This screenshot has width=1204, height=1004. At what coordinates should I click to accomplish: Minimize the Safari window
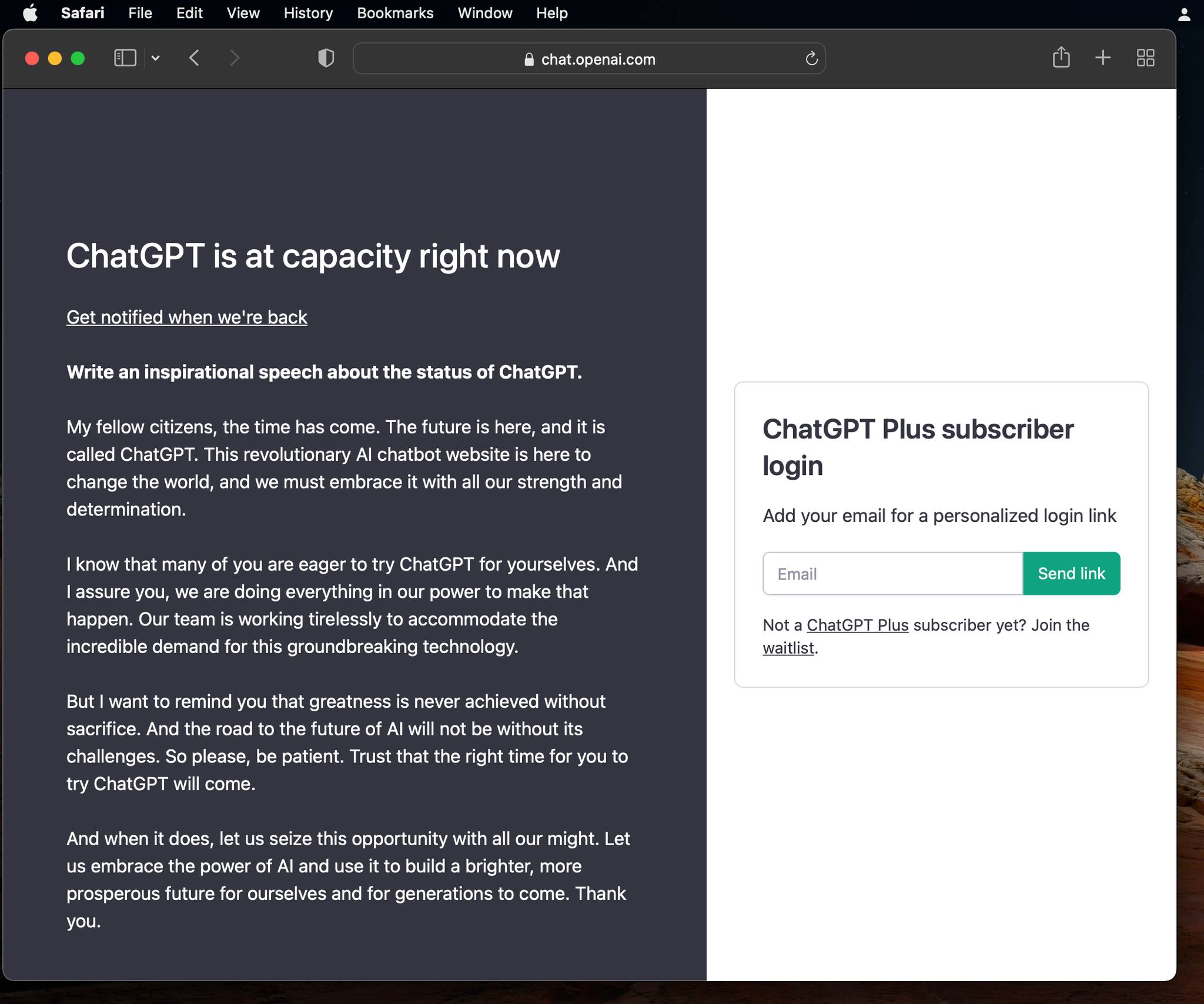pos(55,58)
